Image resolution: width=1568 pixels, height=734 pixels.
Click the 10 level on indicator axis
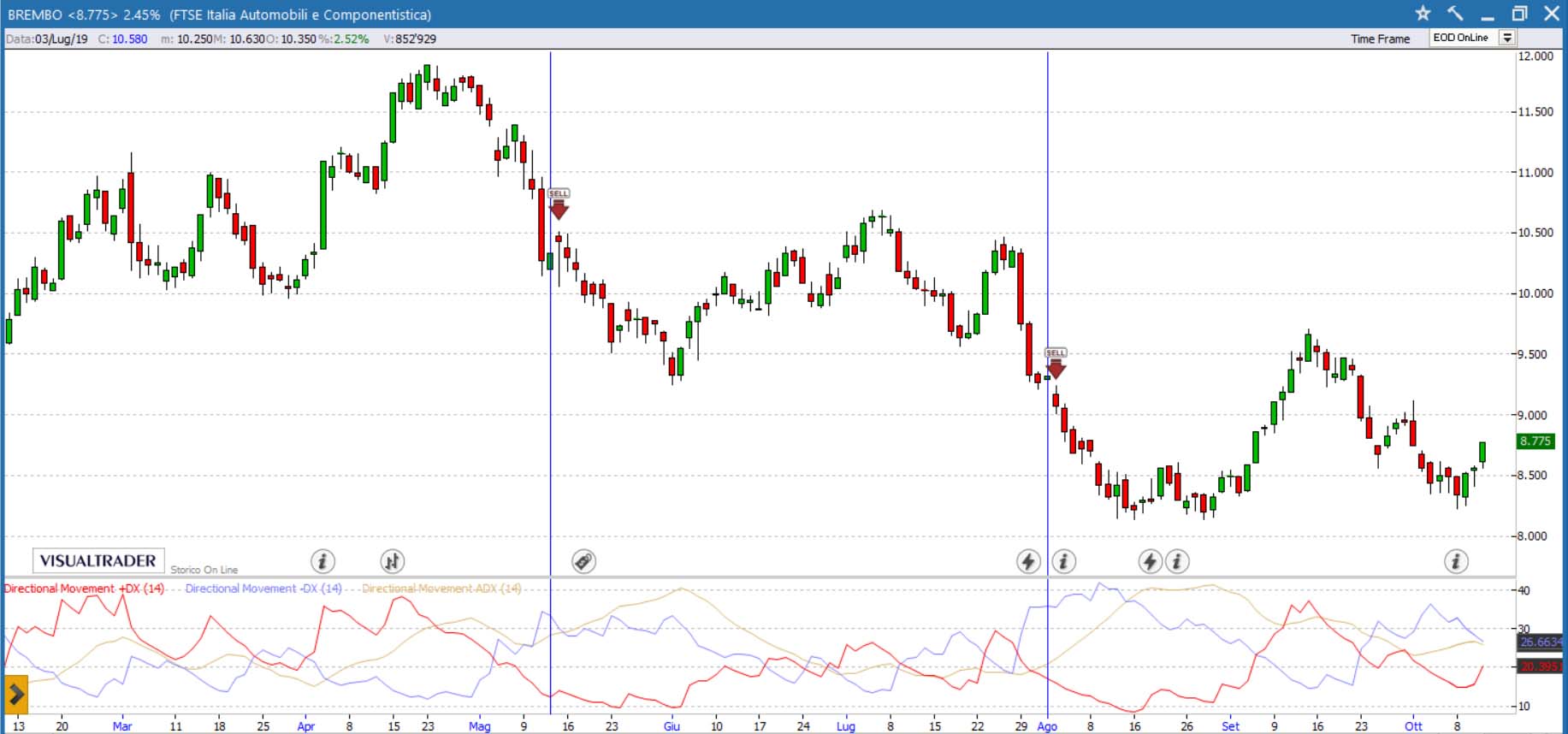[x=1524, y=707]
